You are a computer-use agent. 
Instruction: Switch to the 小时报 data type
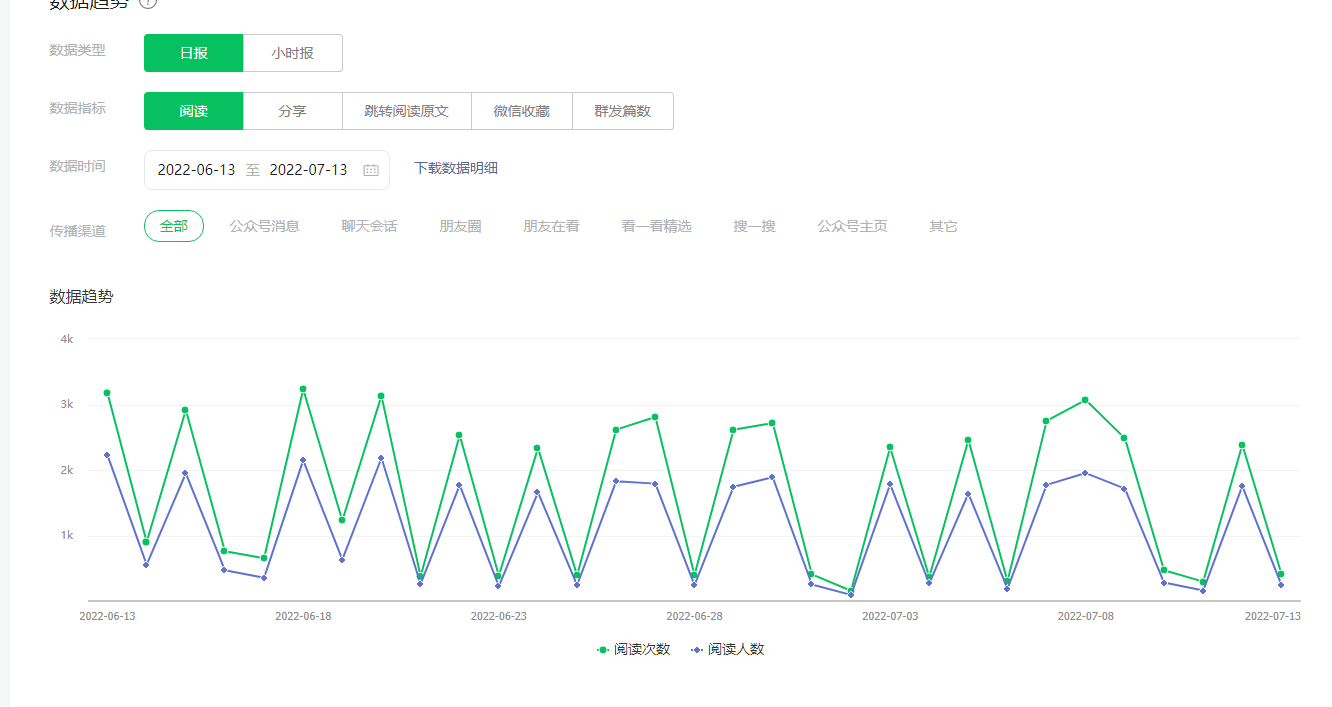click(x=293, y=53)
